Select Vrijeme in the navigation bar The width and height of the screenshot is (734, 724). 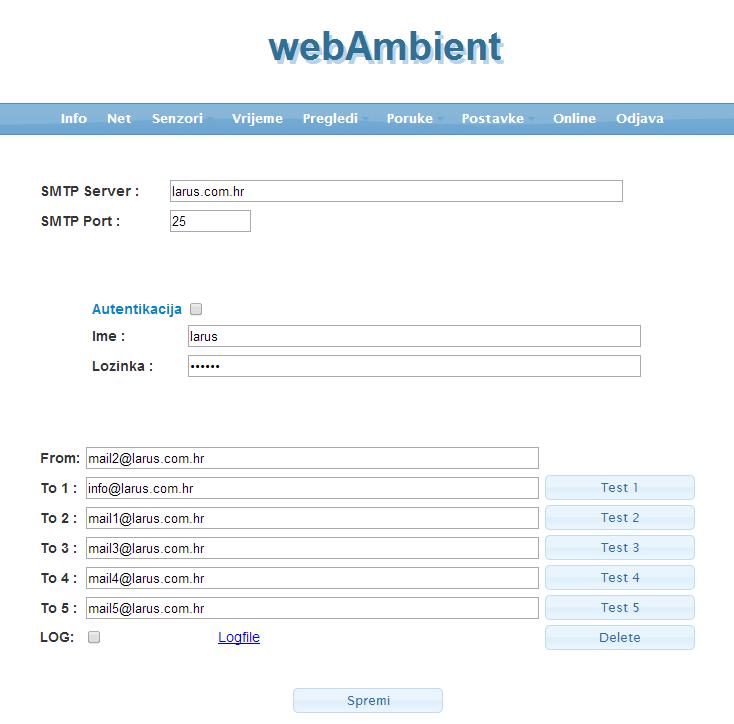[257, 118]
